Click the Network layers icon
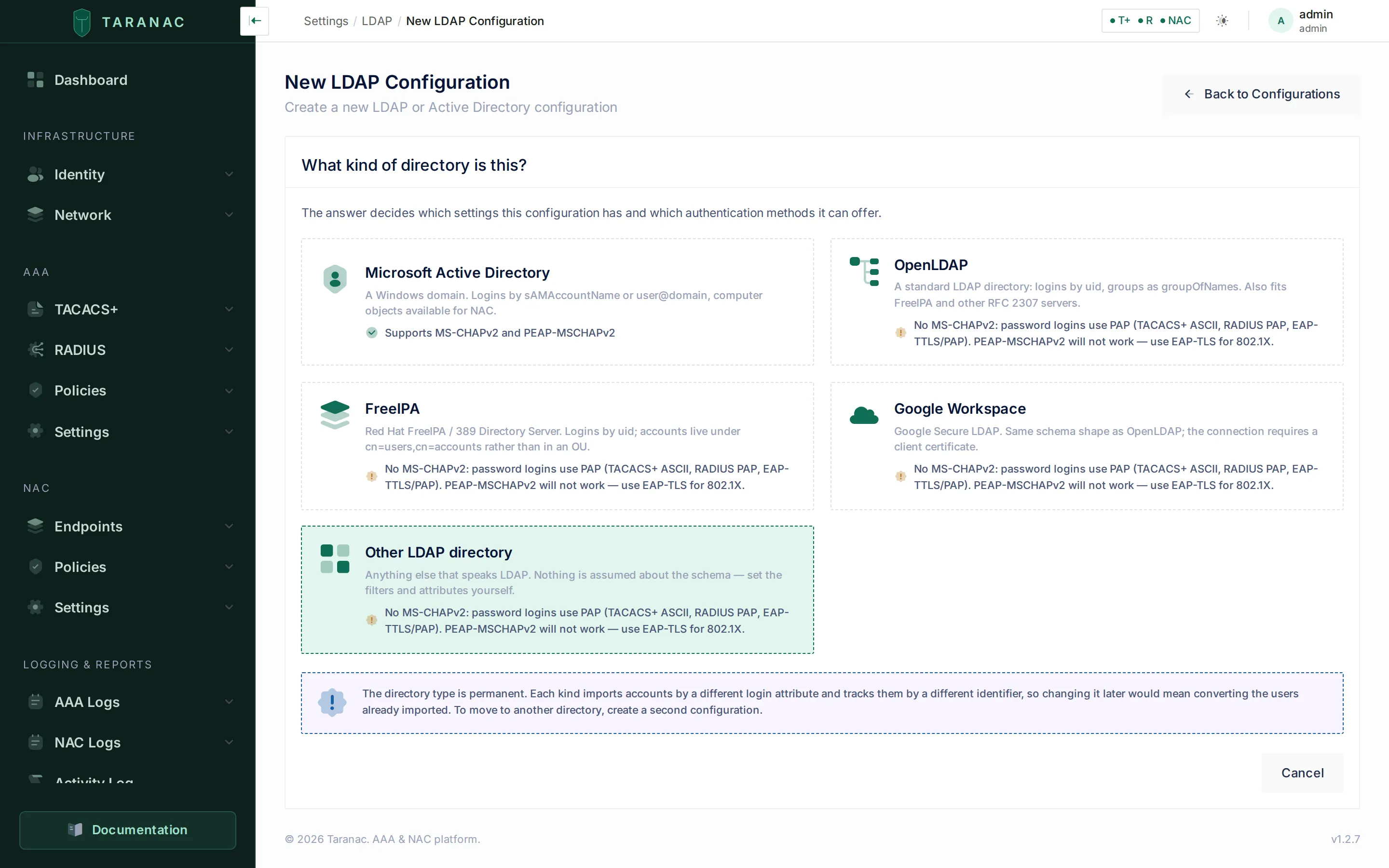The height and width of the screenshot is (868, 1389). point(36,215)
